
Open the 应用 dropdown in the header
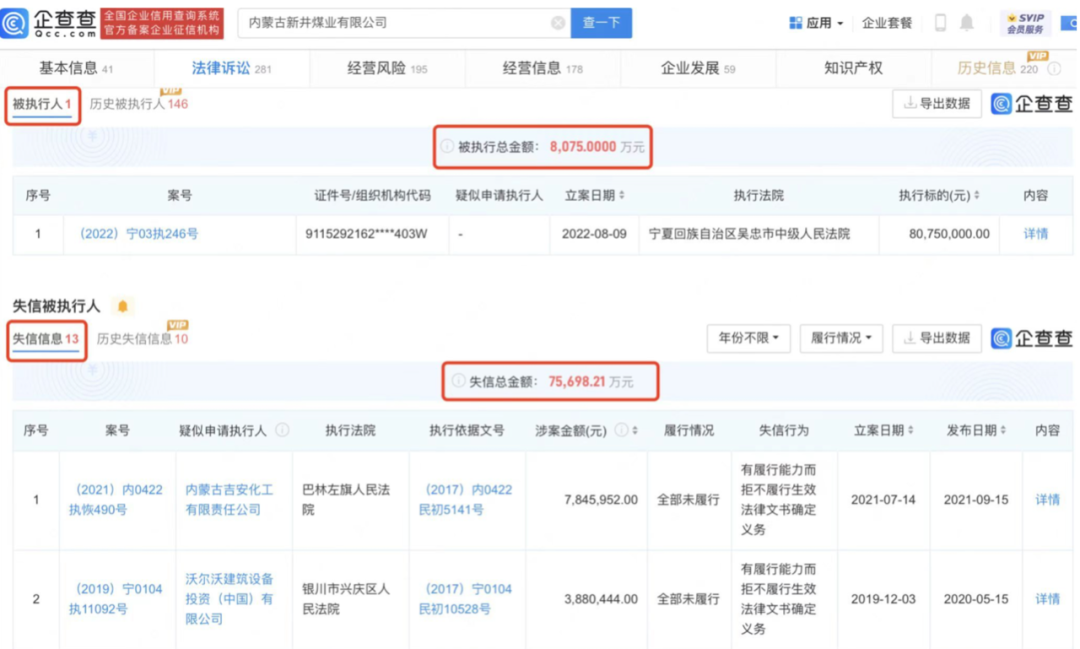tap(816, 23)
